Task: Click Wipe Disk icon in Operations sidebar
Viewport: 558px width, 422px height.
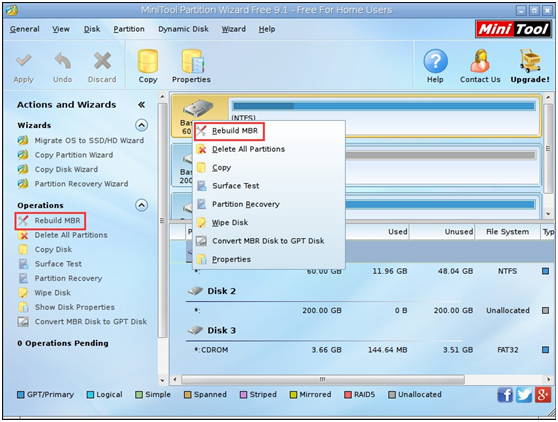Action: tap(23, 293)
